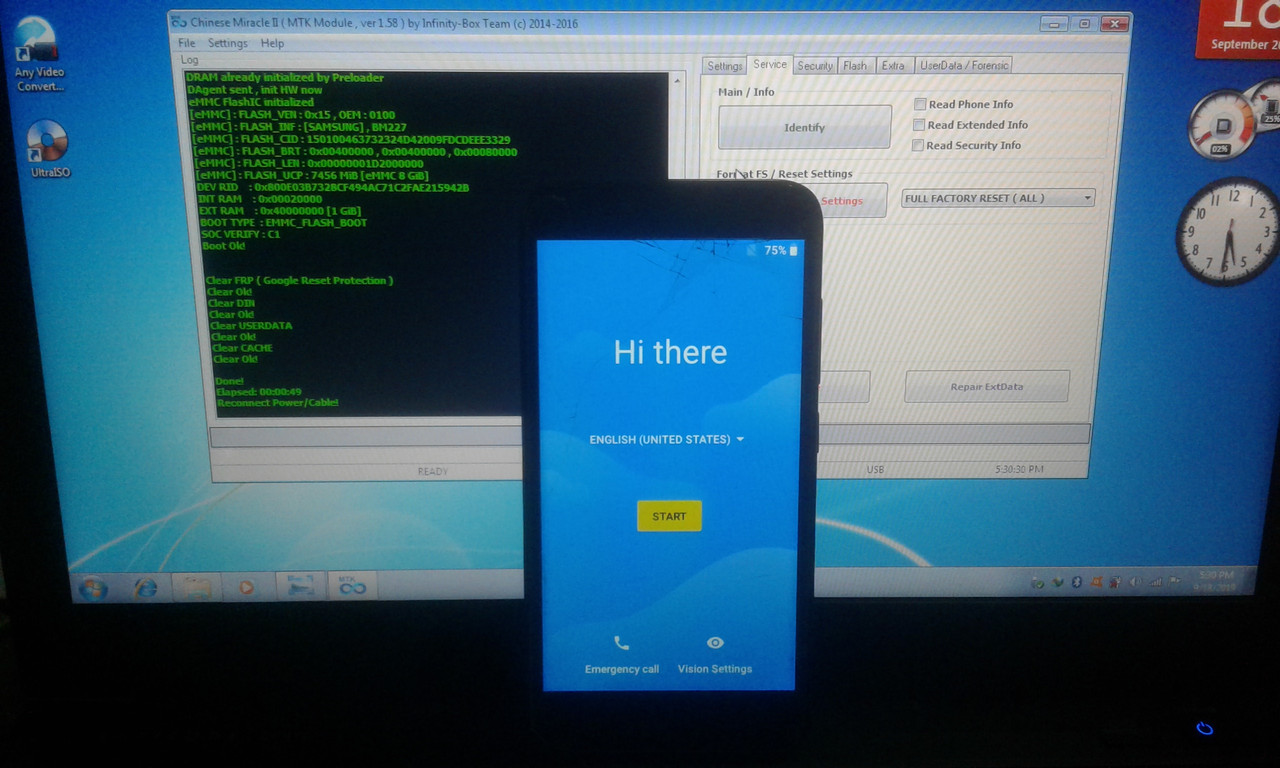Click the 'Hi there' heading on phone

pyautogui.click(x=670, y=352)
